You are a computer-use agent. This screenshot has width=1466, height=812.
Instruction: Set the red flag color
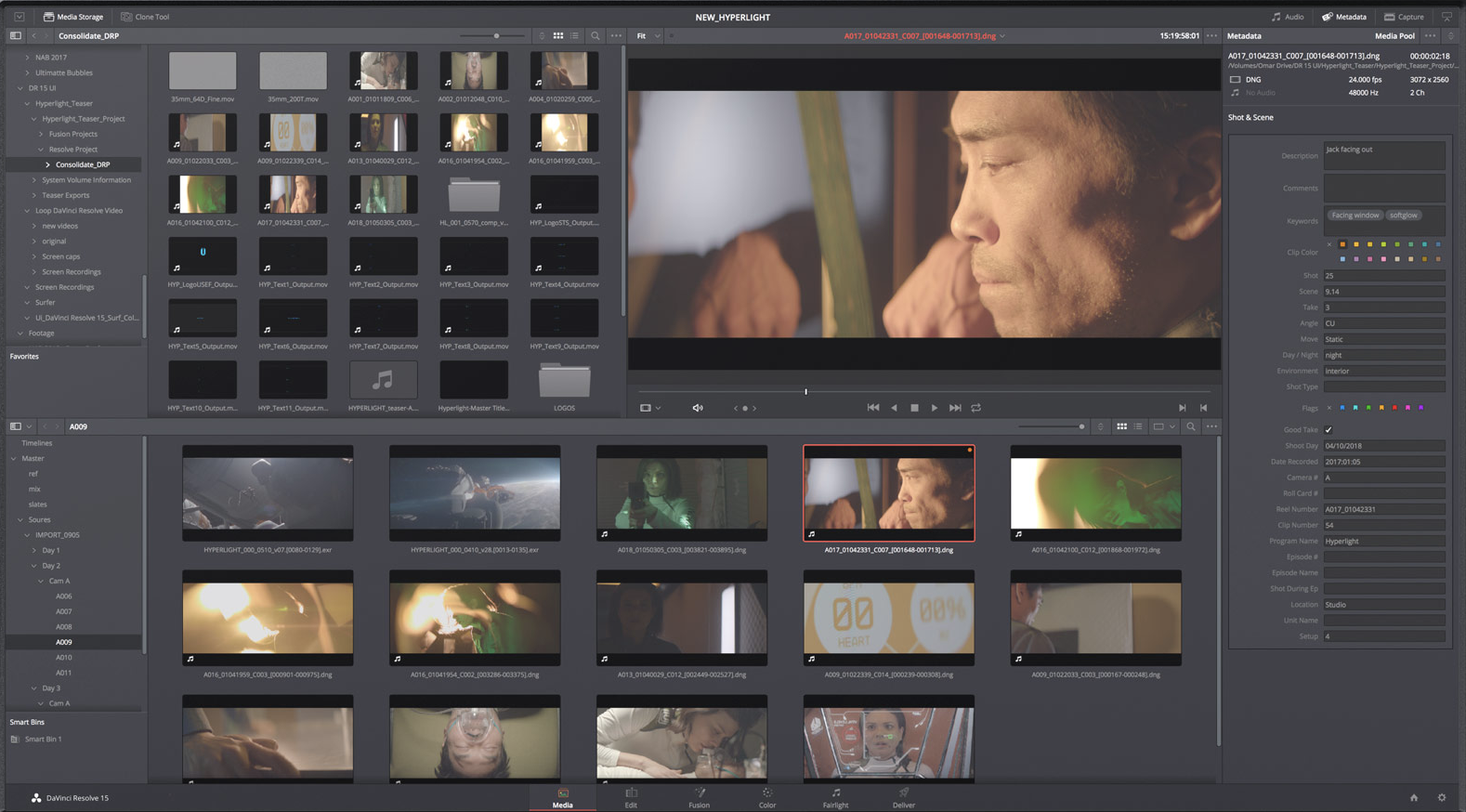point(1394,408)
